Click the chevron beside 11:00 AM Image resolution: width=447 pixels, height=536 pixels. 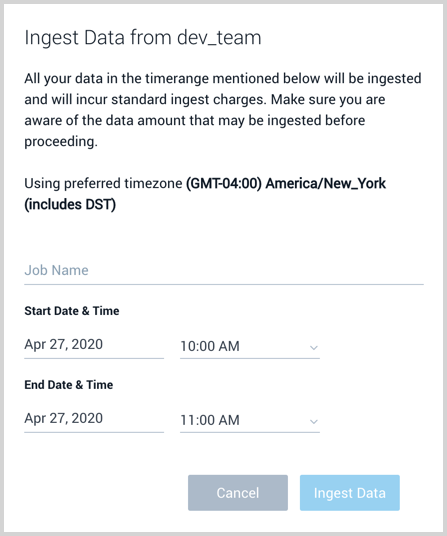pyautogui.click(x=314, y=421)
